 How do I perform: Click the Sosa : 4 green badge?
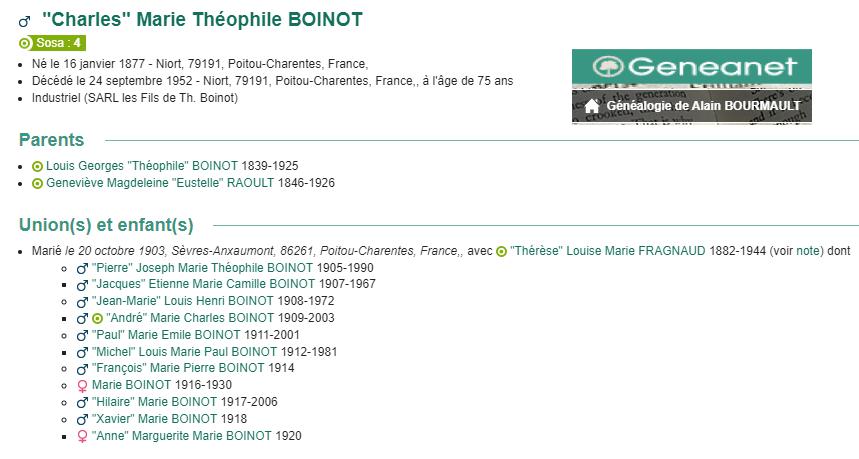[x=52, y=43]
